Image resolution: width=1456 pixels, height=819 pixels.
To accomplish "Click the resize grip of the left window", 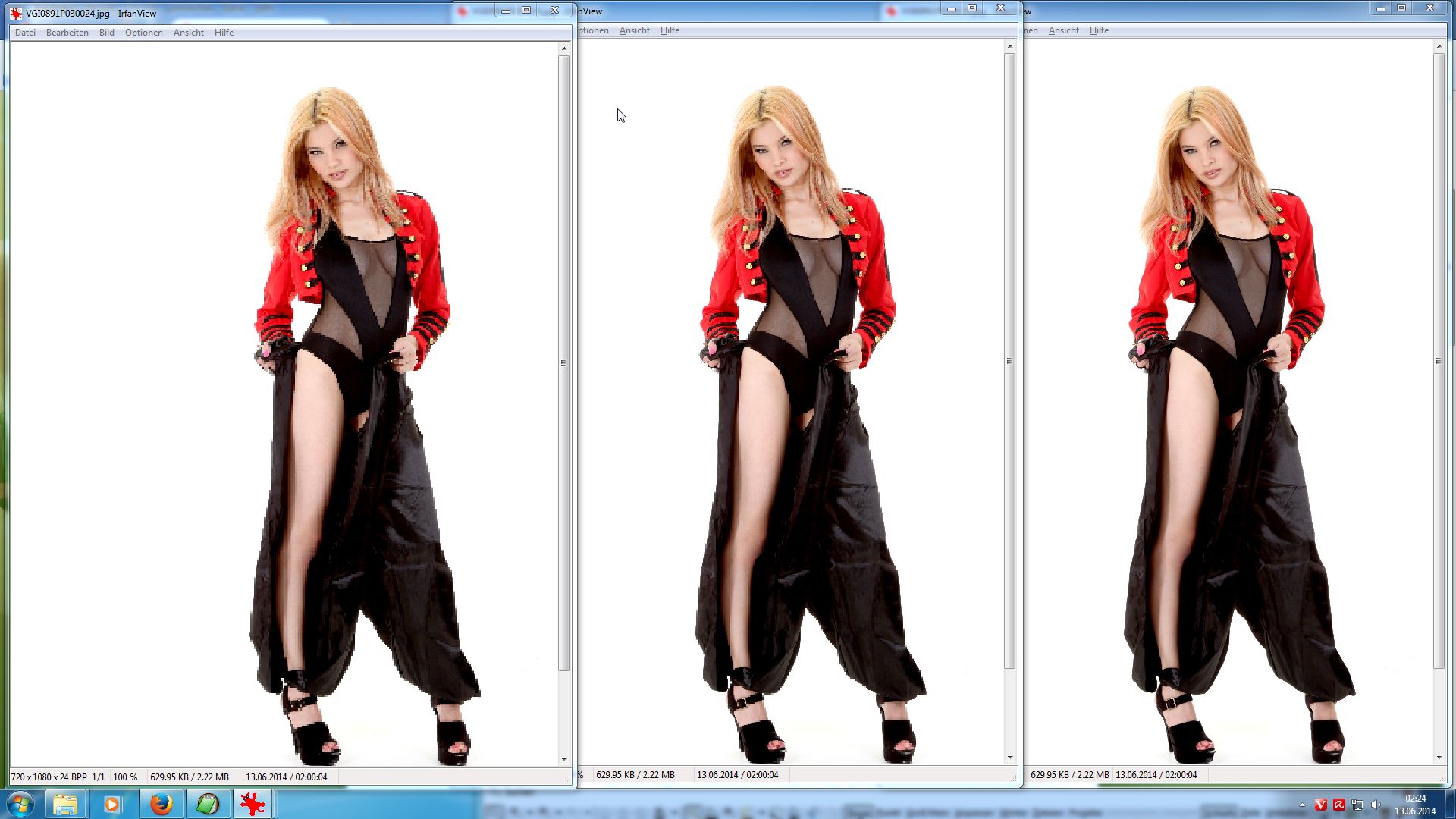I will pyautogui.click(x=567, y=780).
